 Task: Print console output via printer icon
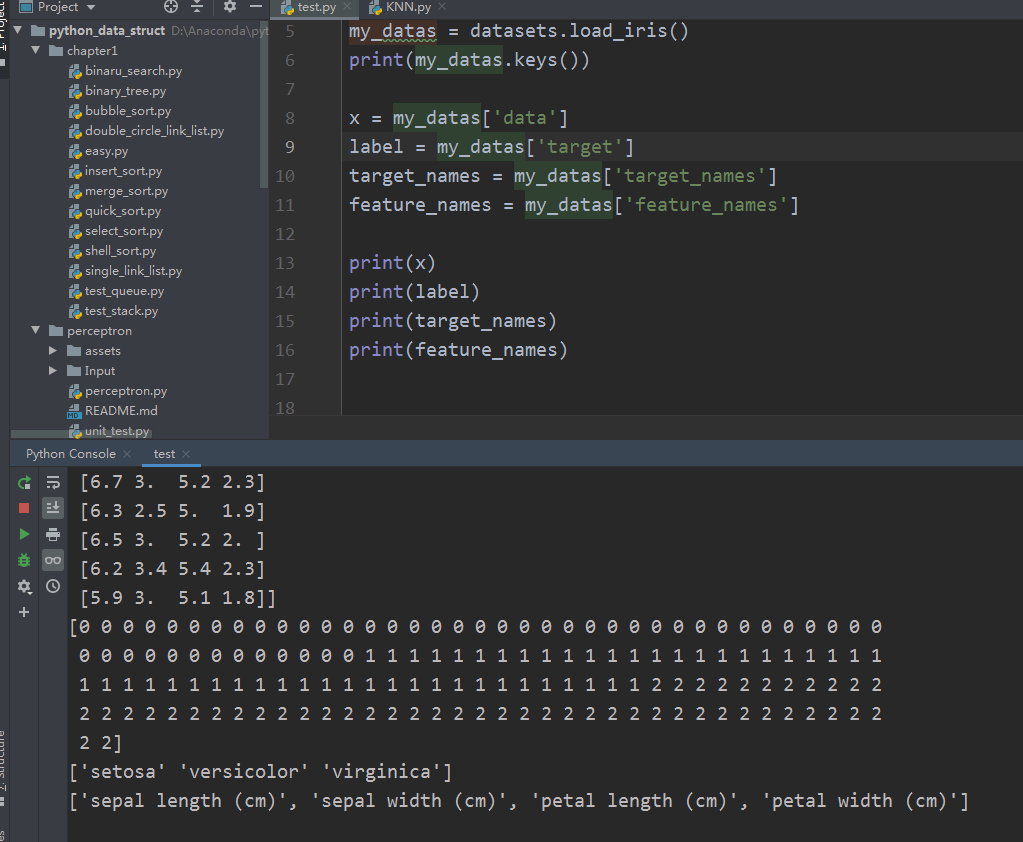(x=53, y=534)
